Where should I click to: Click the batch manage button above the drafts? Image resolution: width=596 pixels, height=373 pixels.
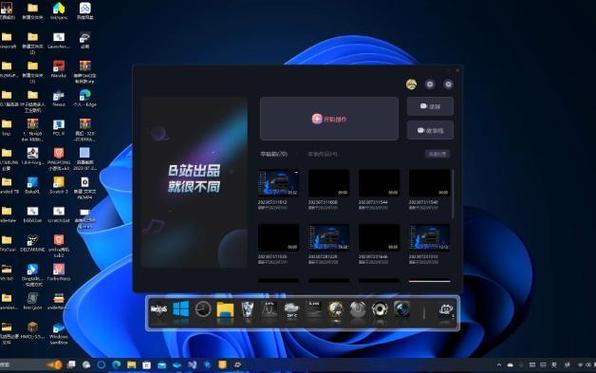(x=437, y=154)
